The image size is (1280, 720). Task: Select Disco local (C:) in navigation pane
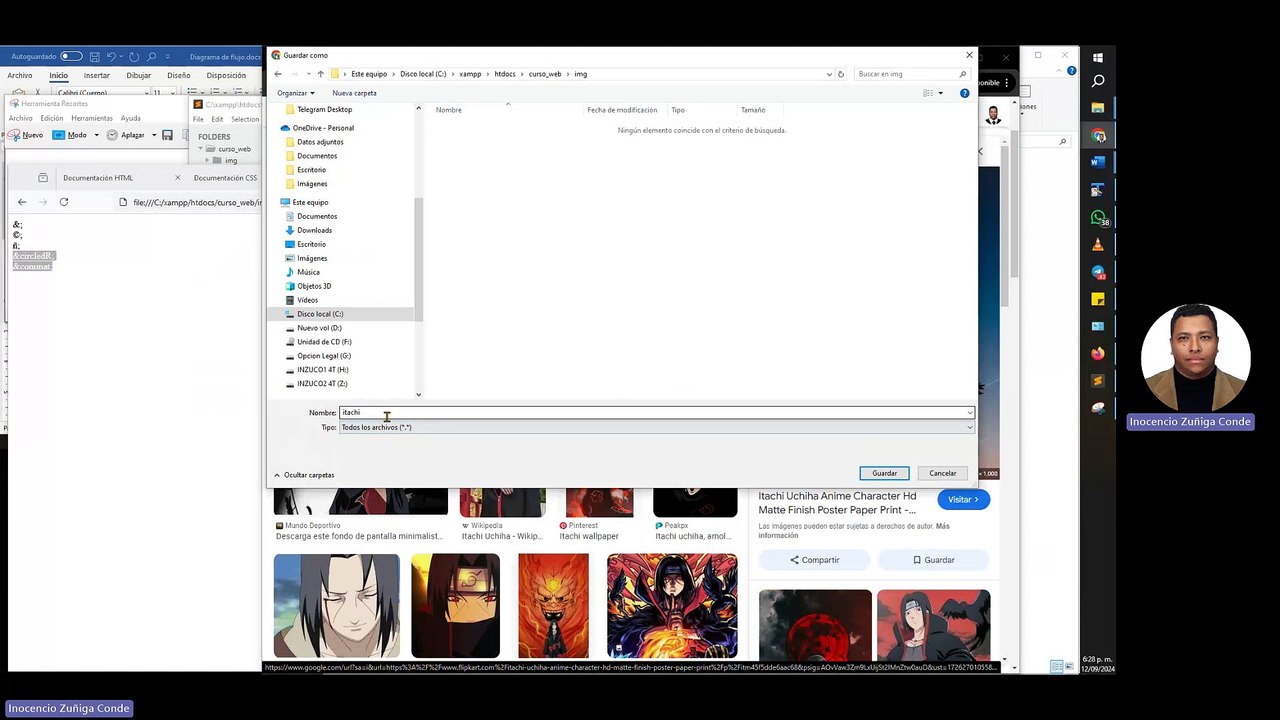[x=314, y=314]
